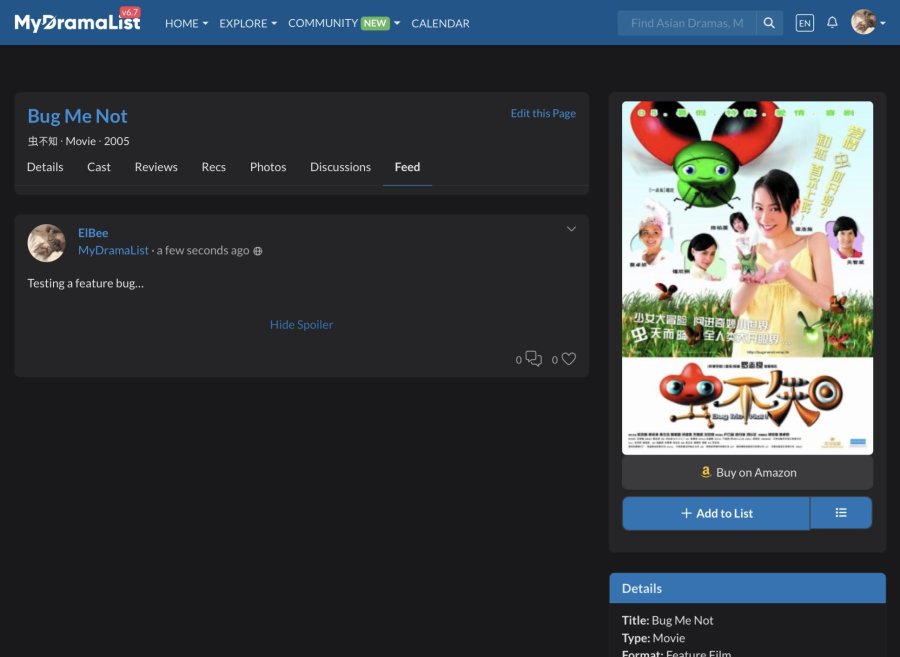
Task: Expand the HOME dropdown menu
Action: (187, 24)
